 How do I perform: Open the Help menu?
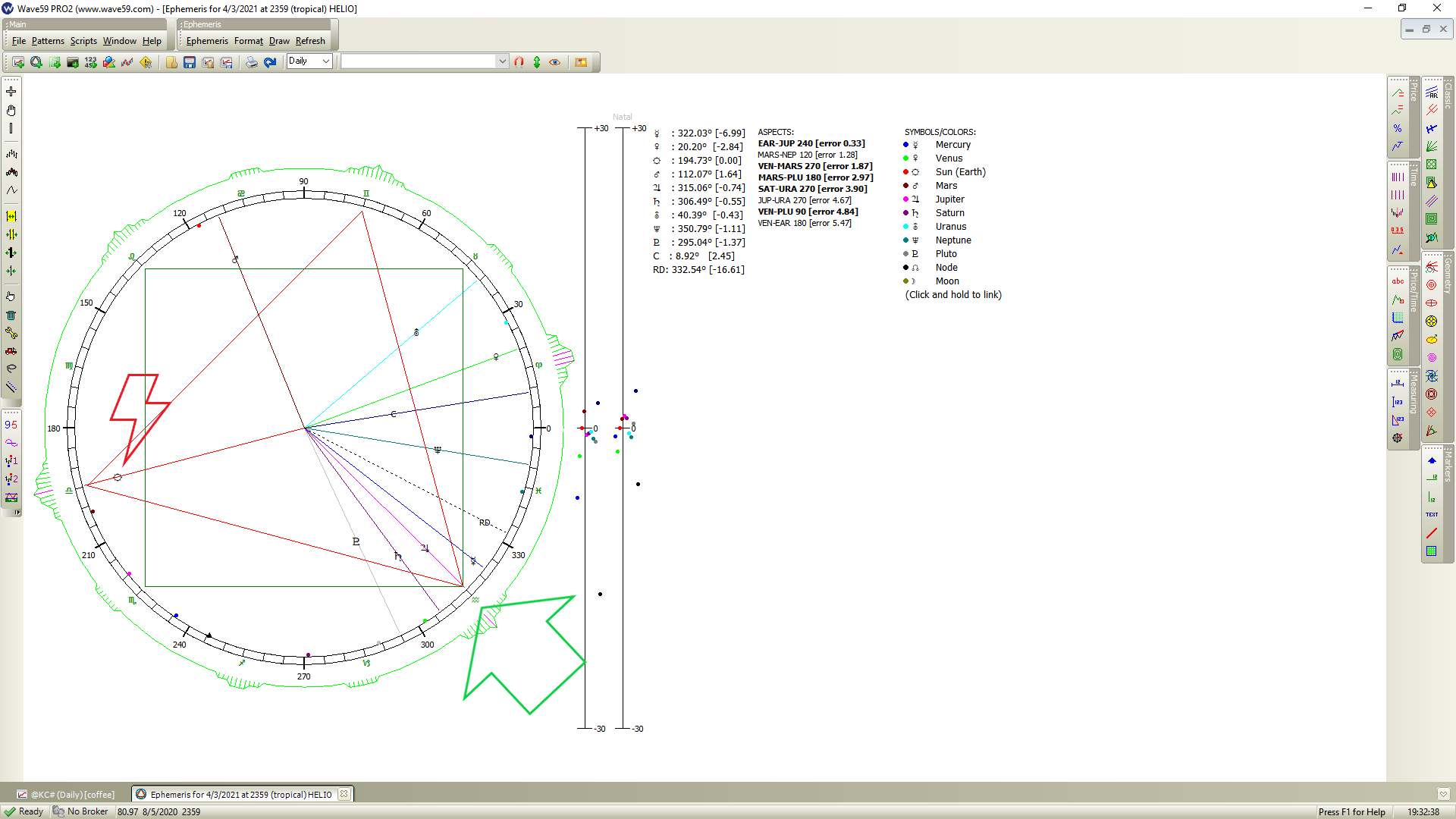coord(152,41)
